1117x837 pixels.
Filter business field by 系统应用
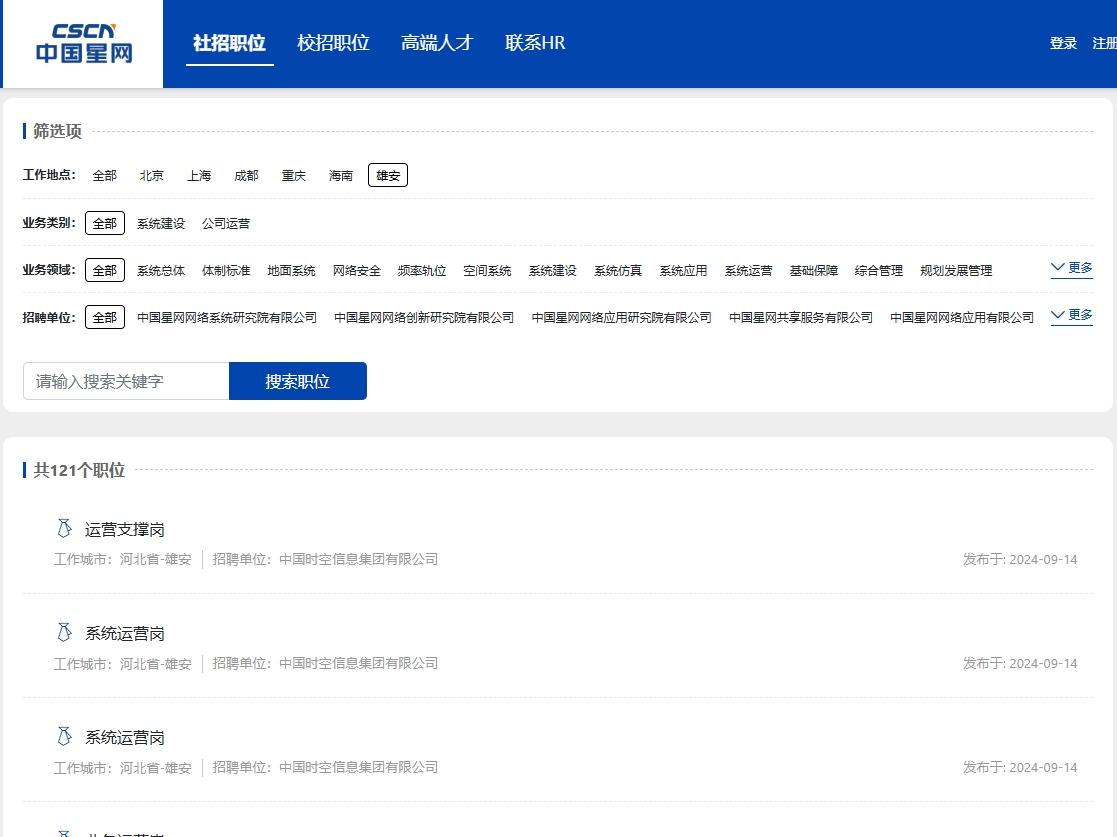point(683,270)
